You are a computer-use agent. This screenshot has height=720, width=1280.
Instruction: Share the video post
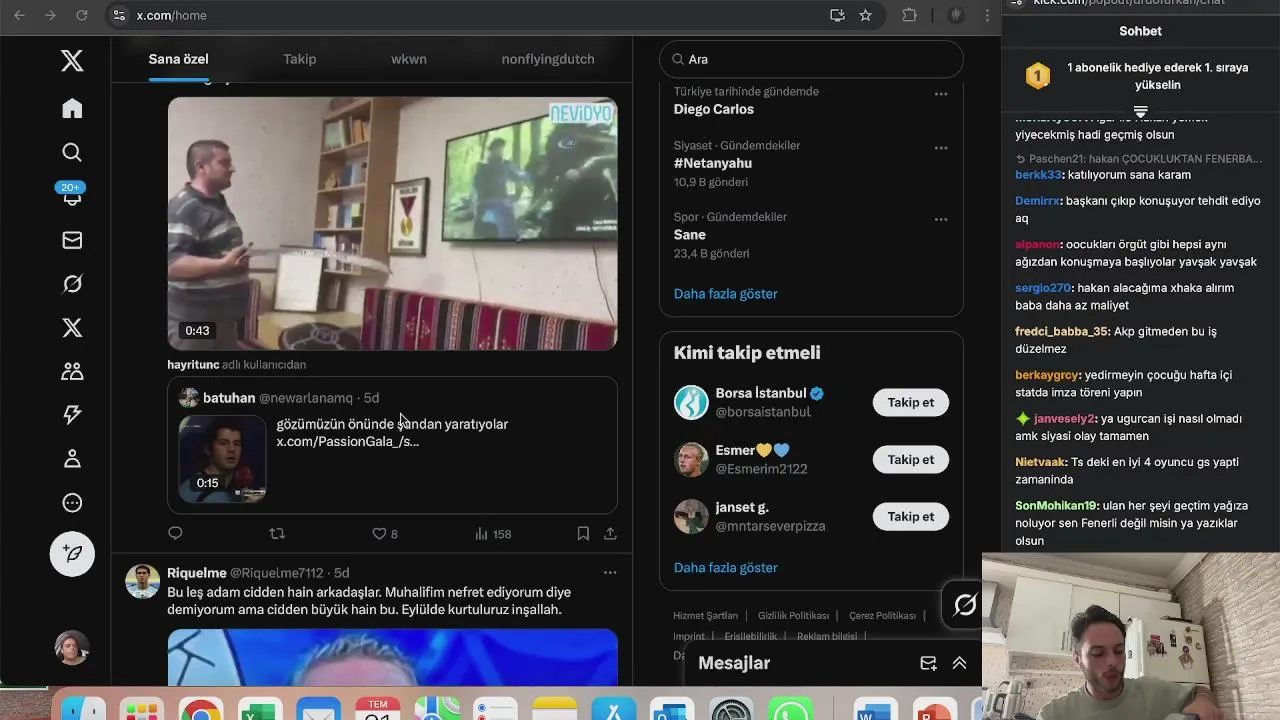coord(610,534)
